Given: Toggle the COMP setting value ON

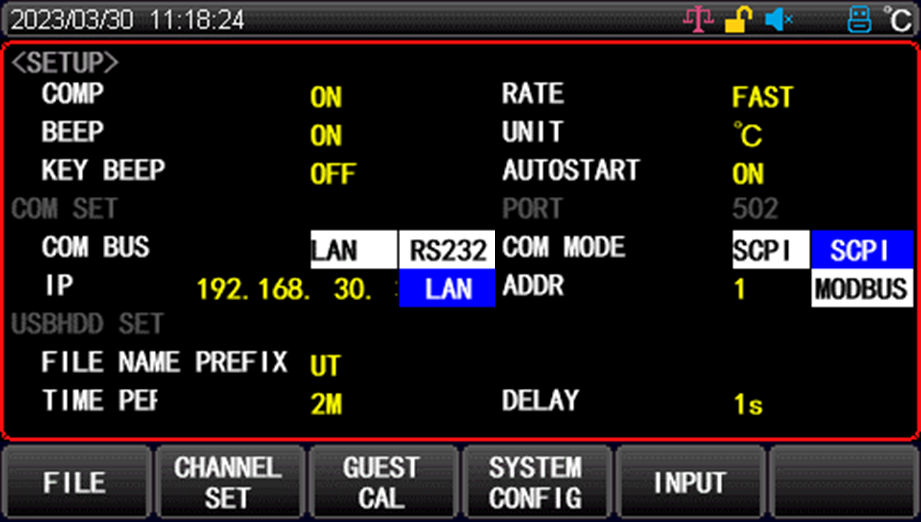Looking at the screenshot, I should click(x=326, y=97).
